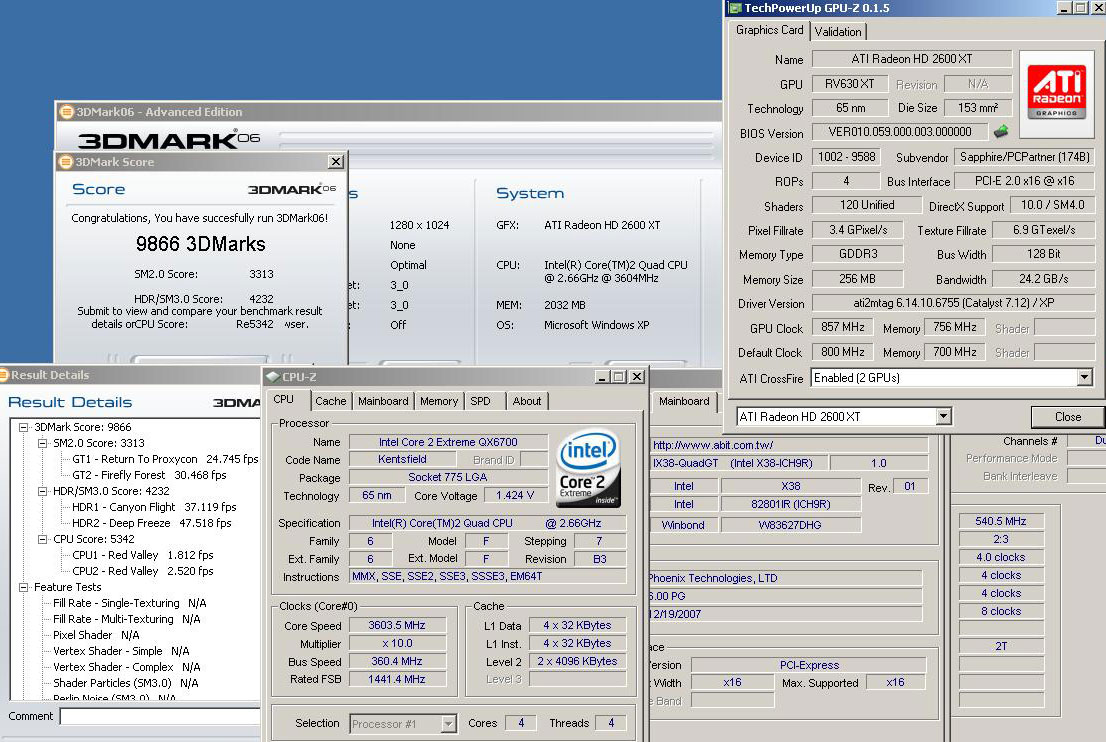Open the About tab in CPU-Z

pos(527,401)
